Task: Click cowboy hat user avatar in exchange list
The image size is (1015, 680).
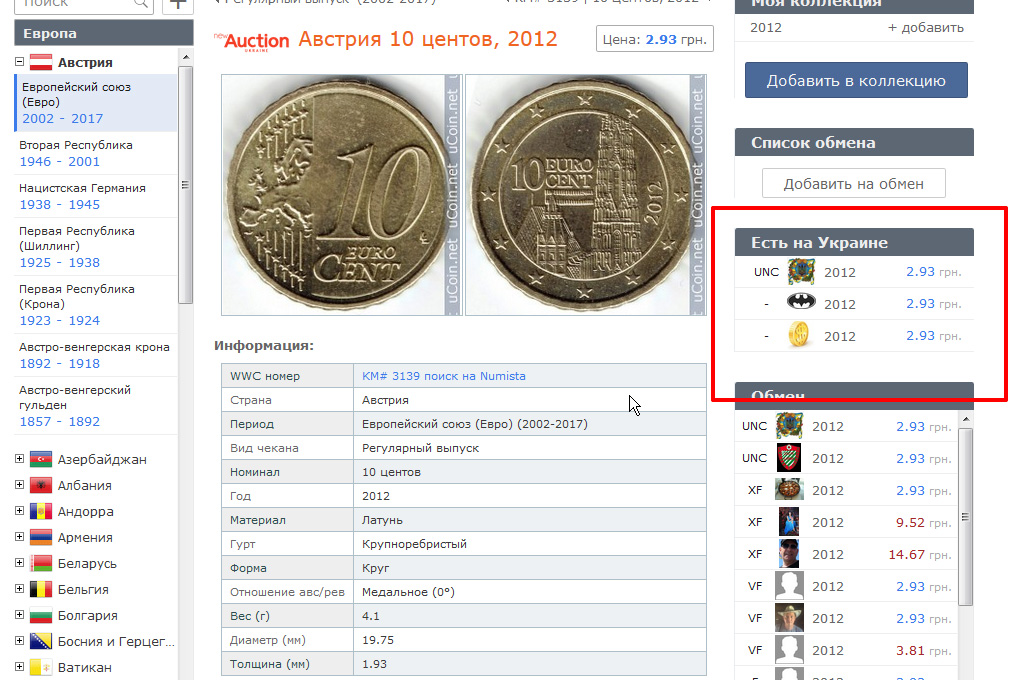Action: [789, 618]
